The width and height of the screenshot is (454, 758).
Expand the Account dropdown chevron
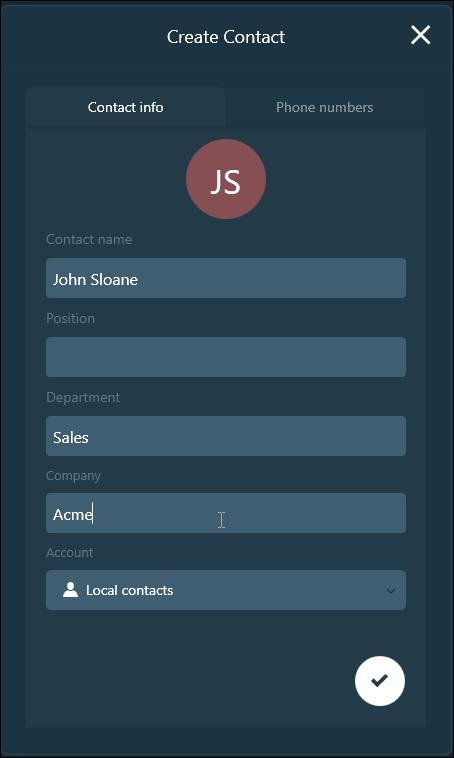[391, 591]
